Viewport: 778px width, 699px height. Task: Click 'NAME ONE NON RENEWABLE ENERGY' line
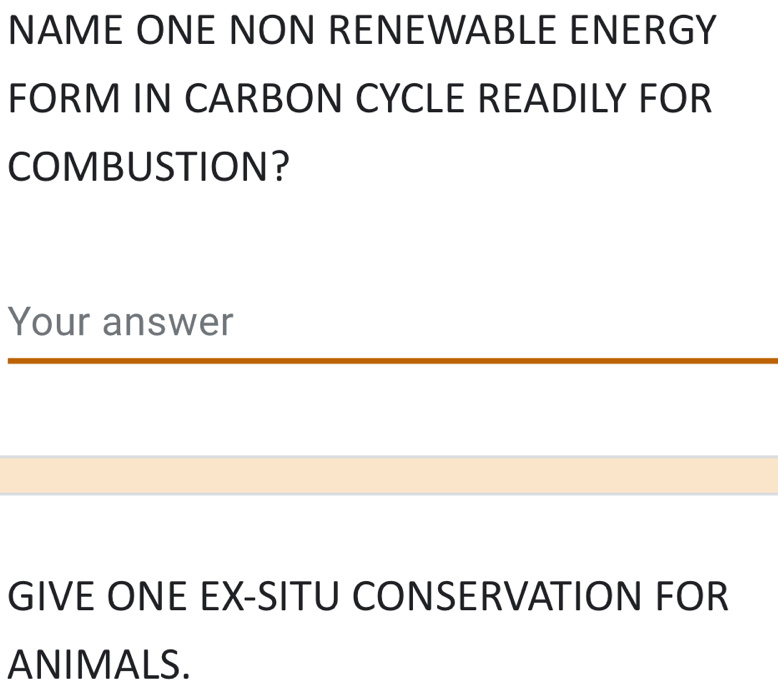point(363,30)
